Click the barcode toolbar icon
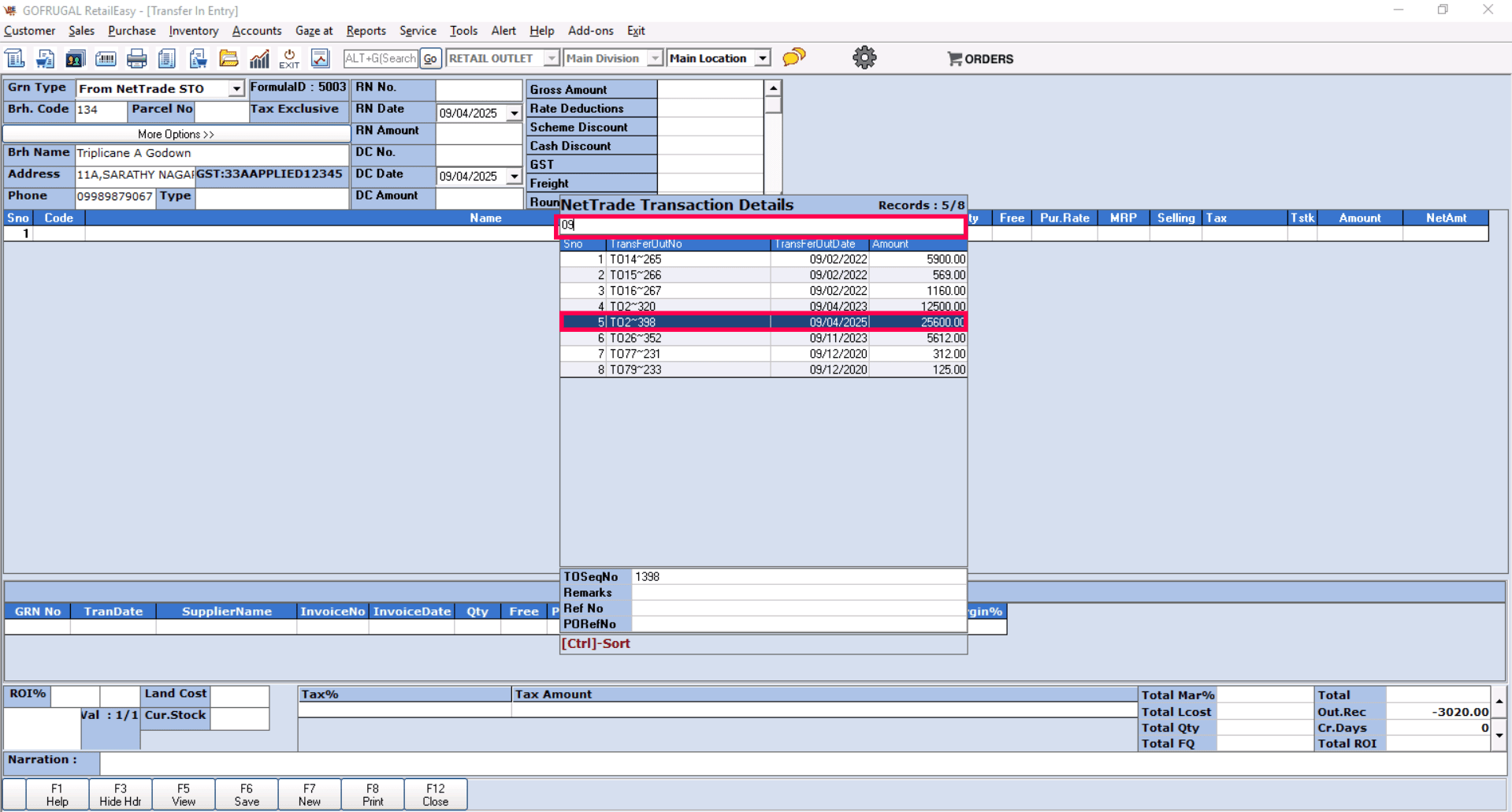Image resolution: width=1512 pixels, height=812 pixels. (x=106, y=58)
